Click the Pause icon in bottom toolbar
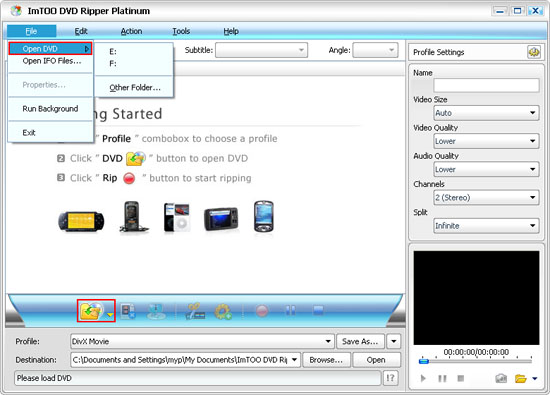Viewport: 550px width, 395px height. click(290, 310)
